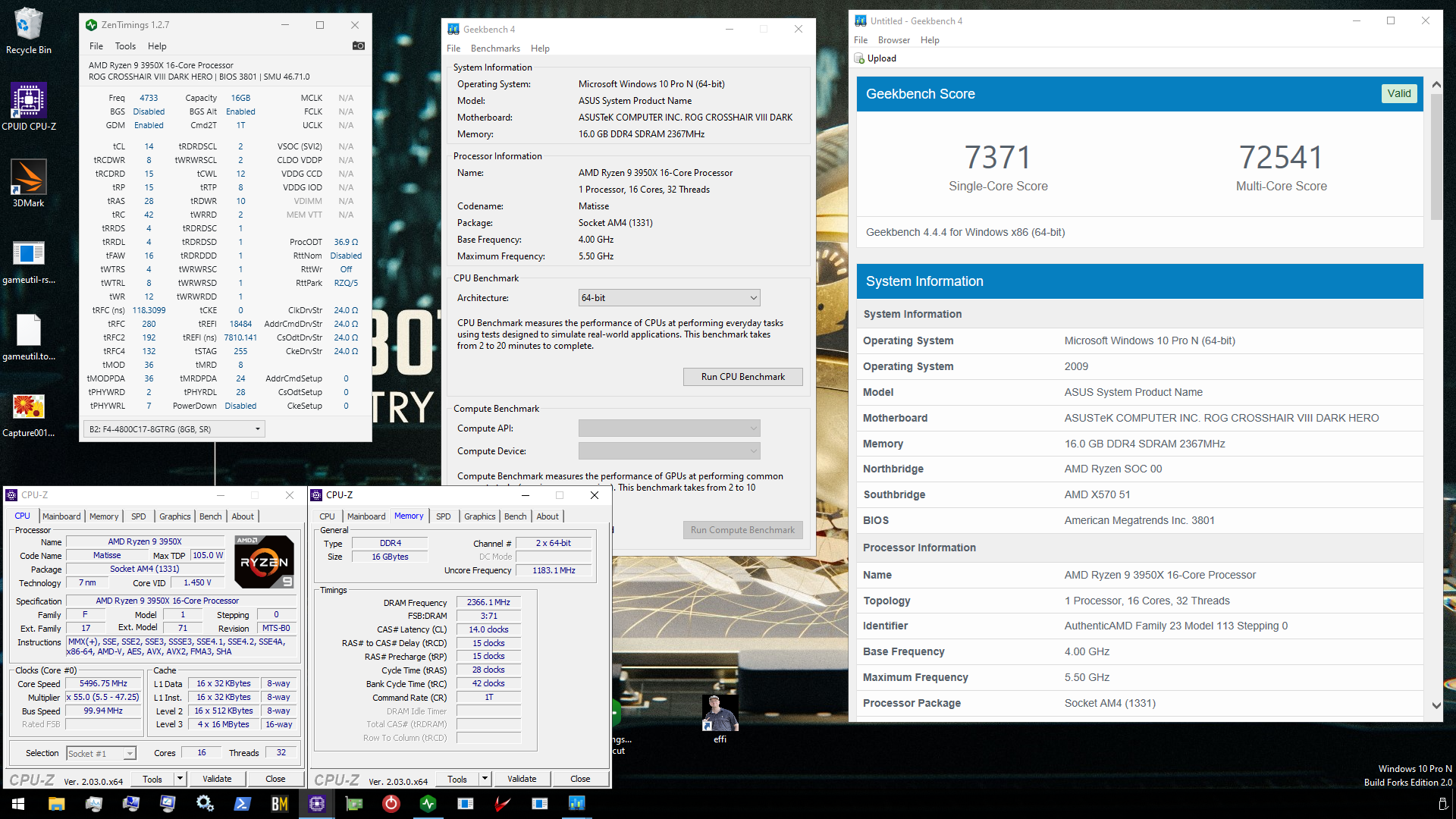Image resolution: width=1456 pixels, height=819 pixels.
Task: Select the effi desktop thumbnail
Action: tap(720, 718)
